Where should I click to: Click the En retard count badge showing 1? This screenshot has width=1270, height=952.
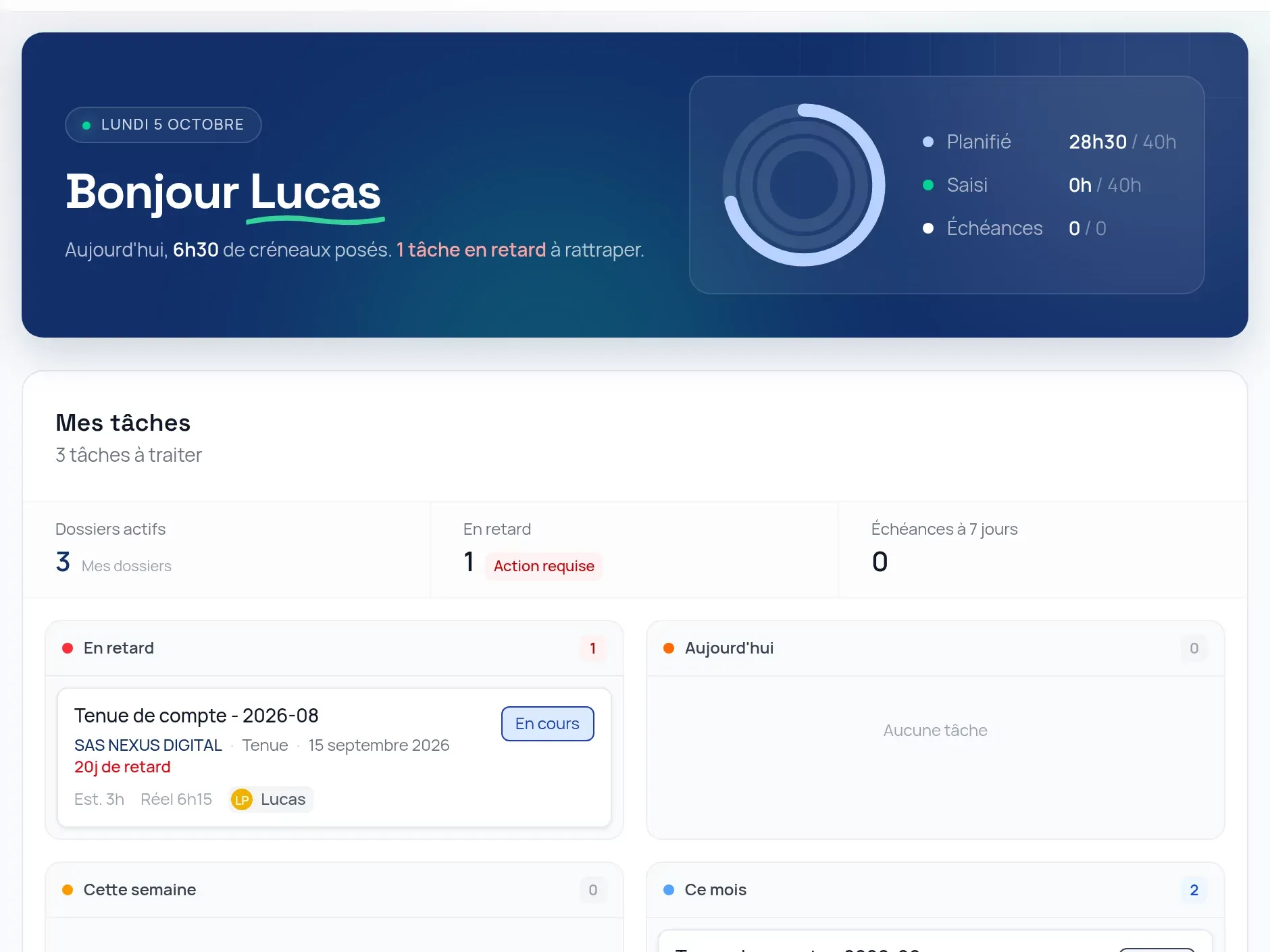click(593, 648)
